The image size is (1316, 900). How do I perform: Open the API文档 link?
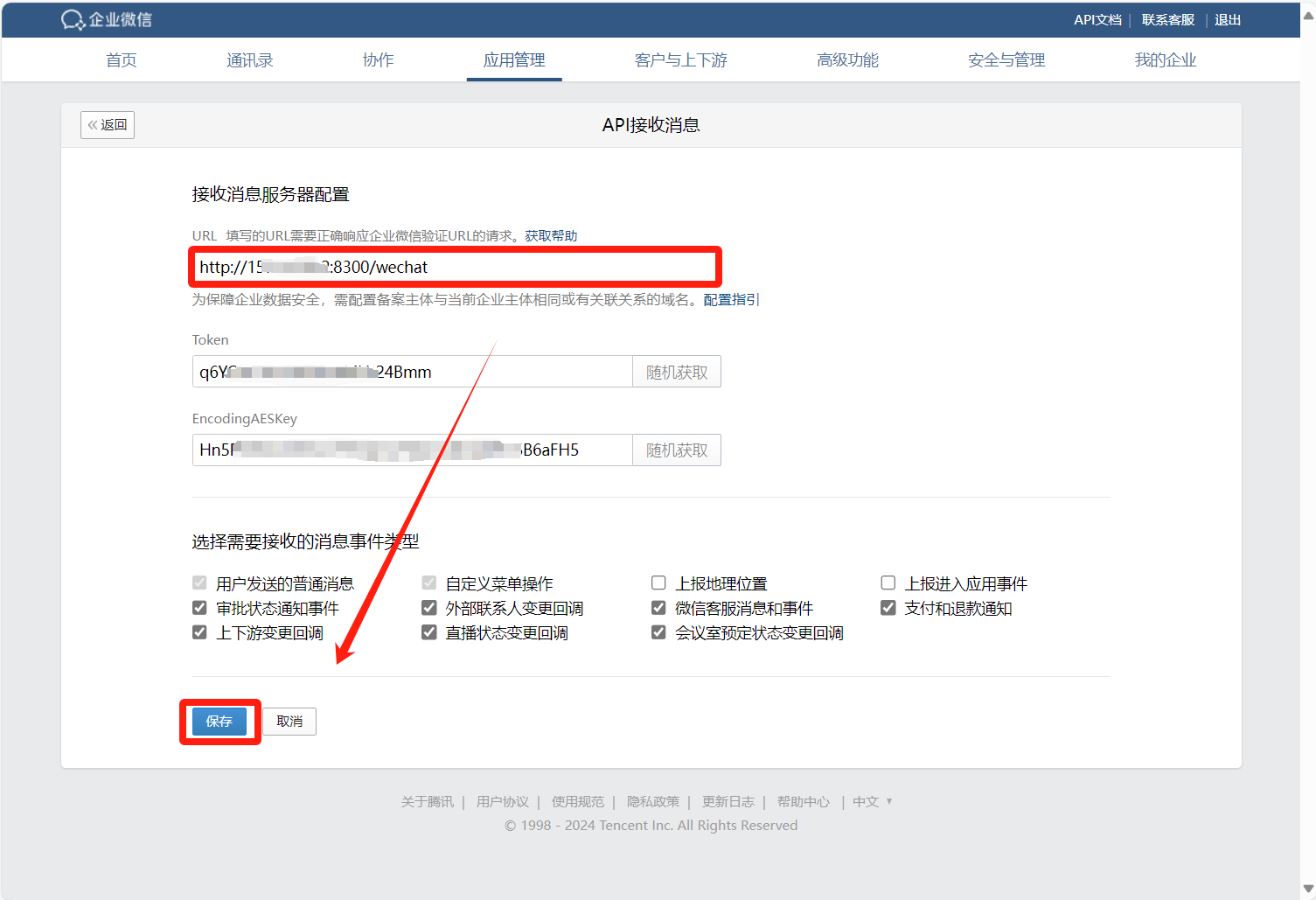coord(1097,19)
